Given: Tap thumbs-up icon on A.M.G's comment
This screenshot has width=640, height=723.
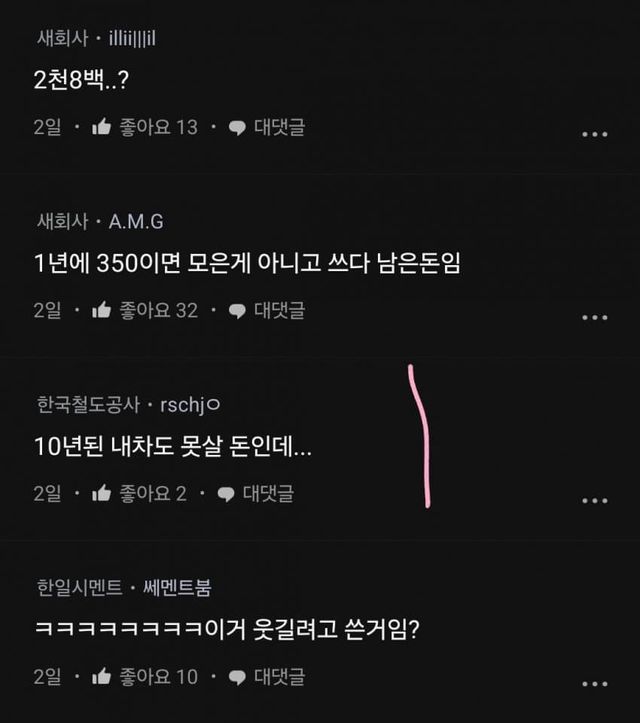Looking at the screenshot, I should click(101, 310).
